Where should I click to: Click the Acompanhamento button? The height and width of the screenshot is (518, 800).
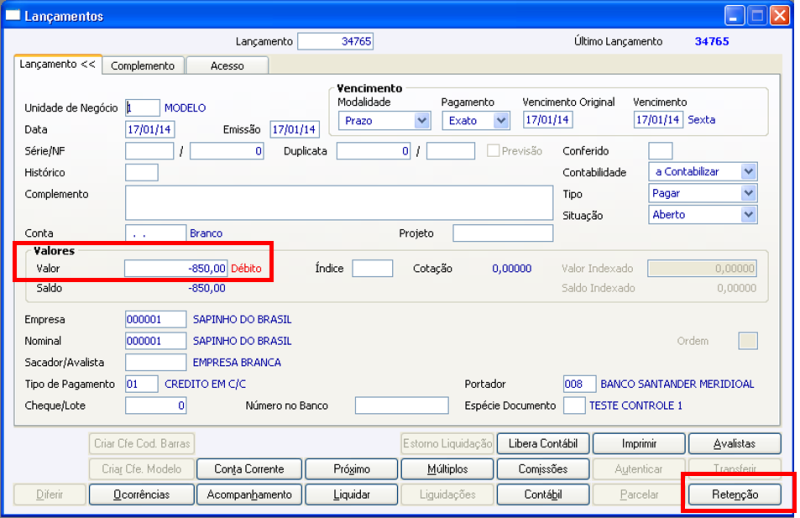[x=249, y=495]
